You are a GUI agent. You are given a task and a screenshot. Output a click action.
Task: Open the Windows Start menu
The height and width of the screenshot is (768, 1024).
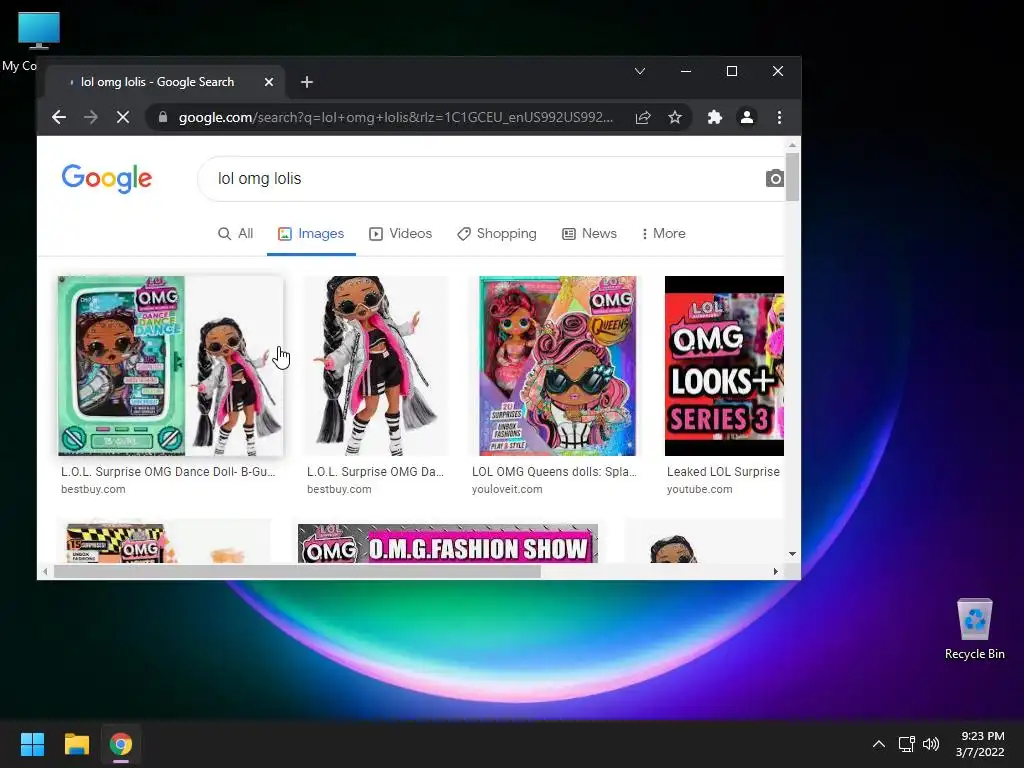click(32, 744)
